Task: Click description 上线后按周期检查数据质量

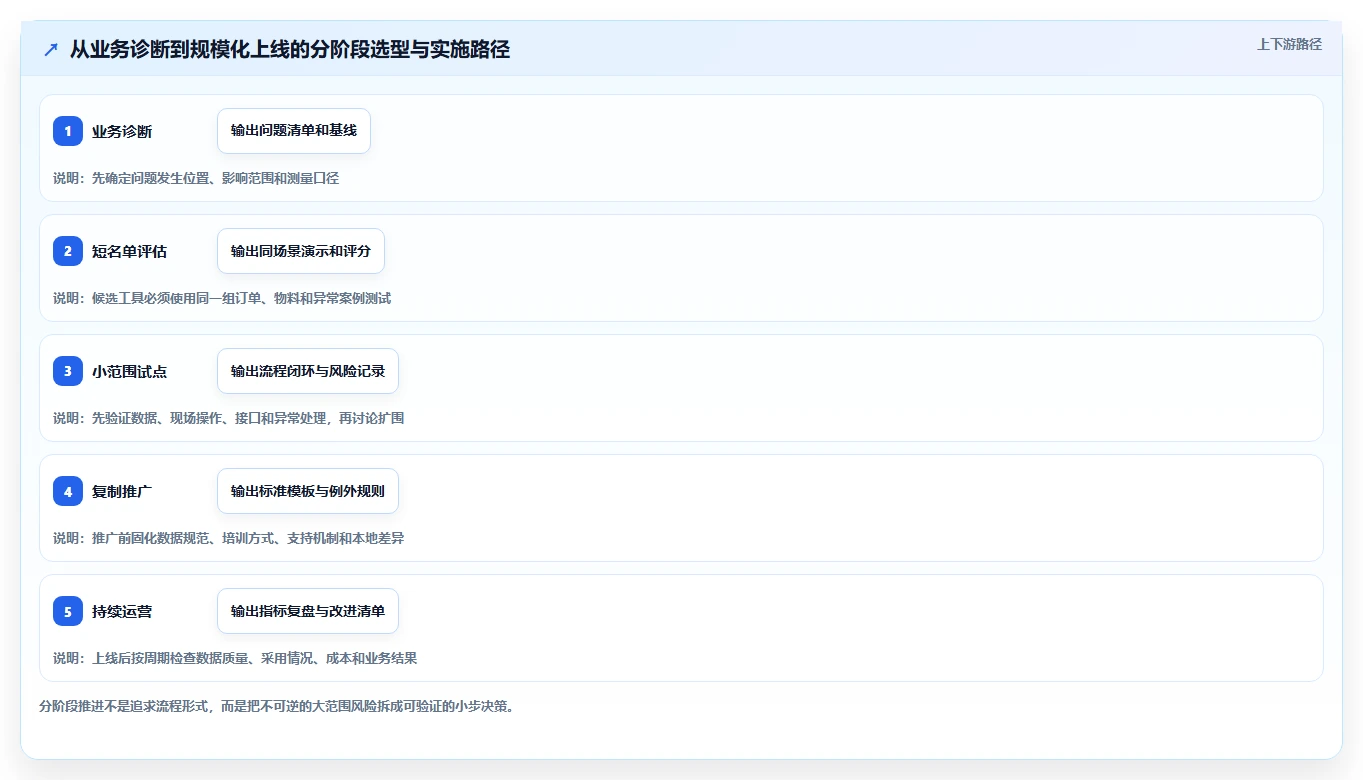Action: 235,658
